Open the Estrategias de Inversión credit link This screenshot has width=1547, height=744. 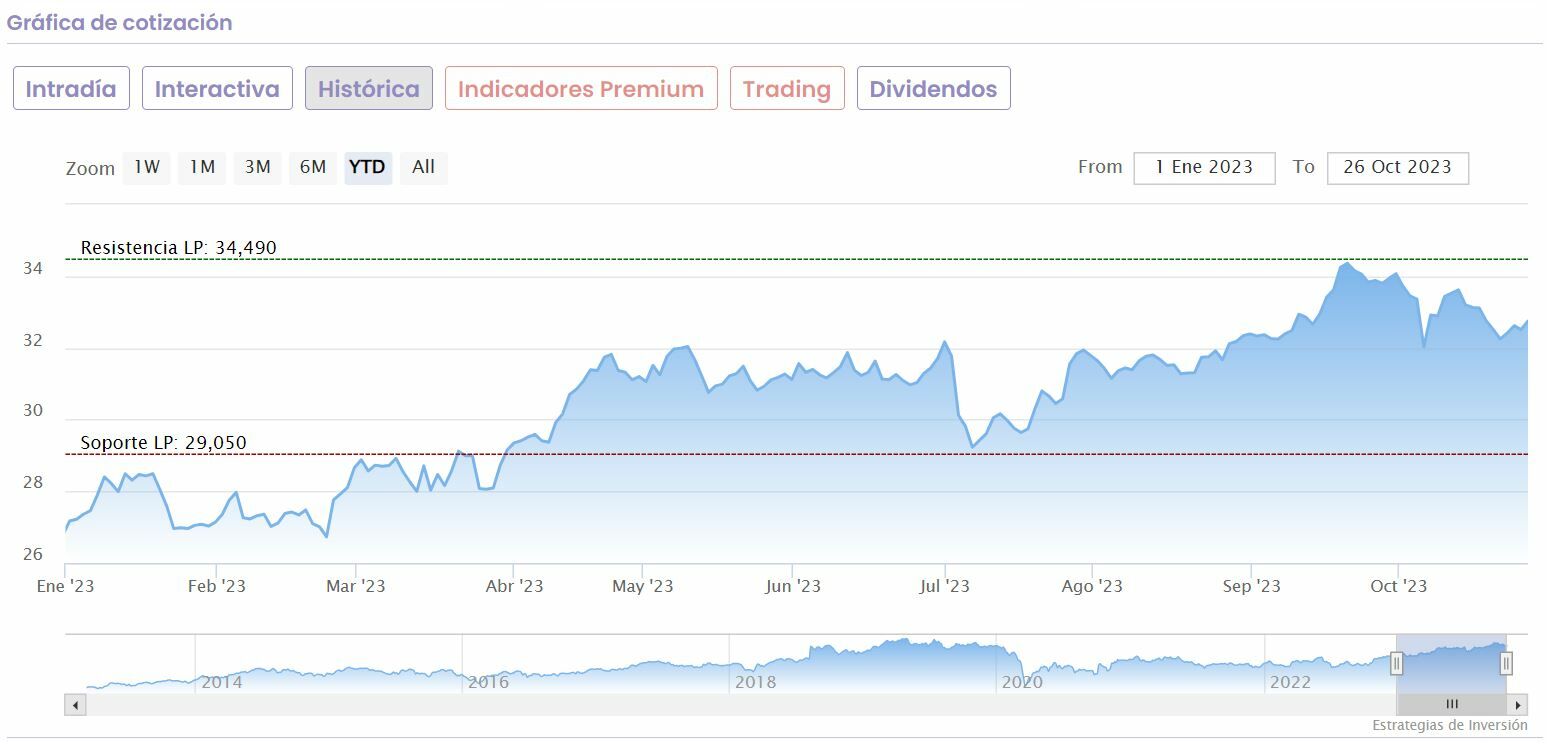click(1449, 725)
